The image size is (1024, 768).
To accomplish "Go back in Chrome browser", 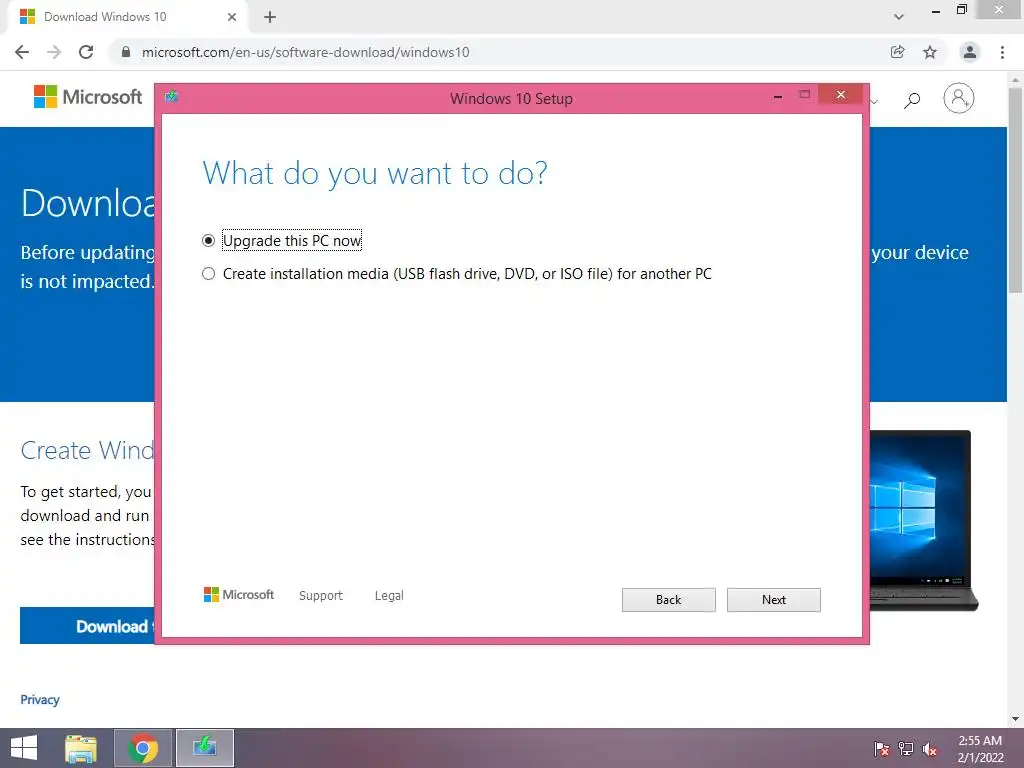I will point(22,52).
